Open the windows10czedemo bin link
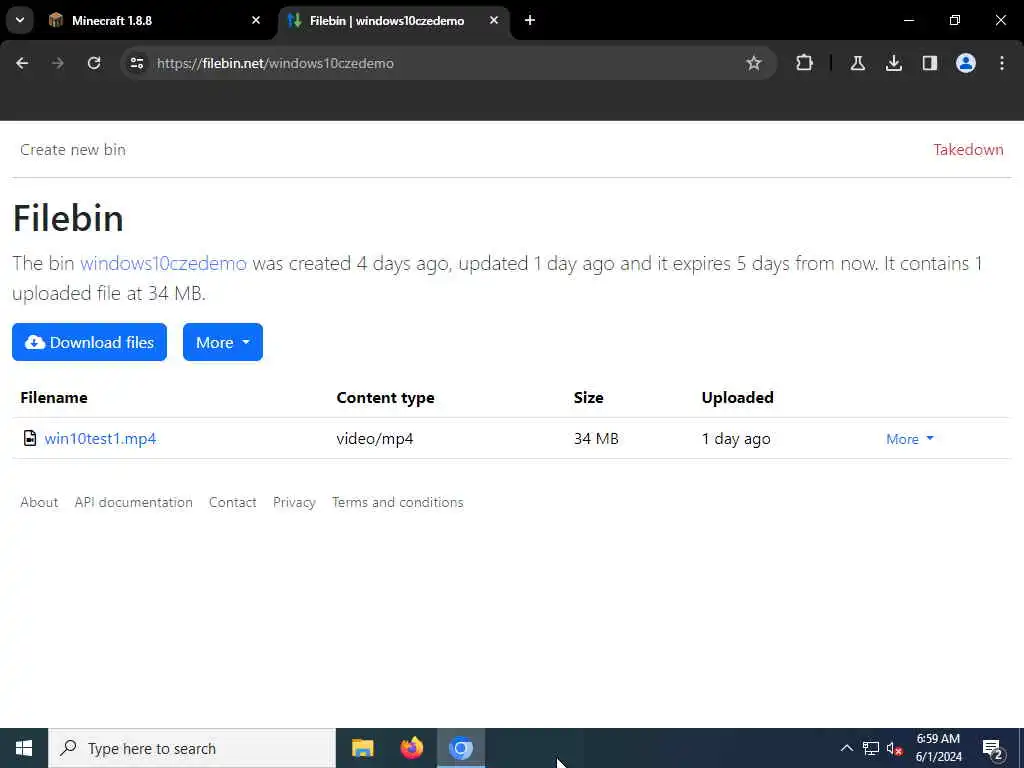 coord(163,263)
